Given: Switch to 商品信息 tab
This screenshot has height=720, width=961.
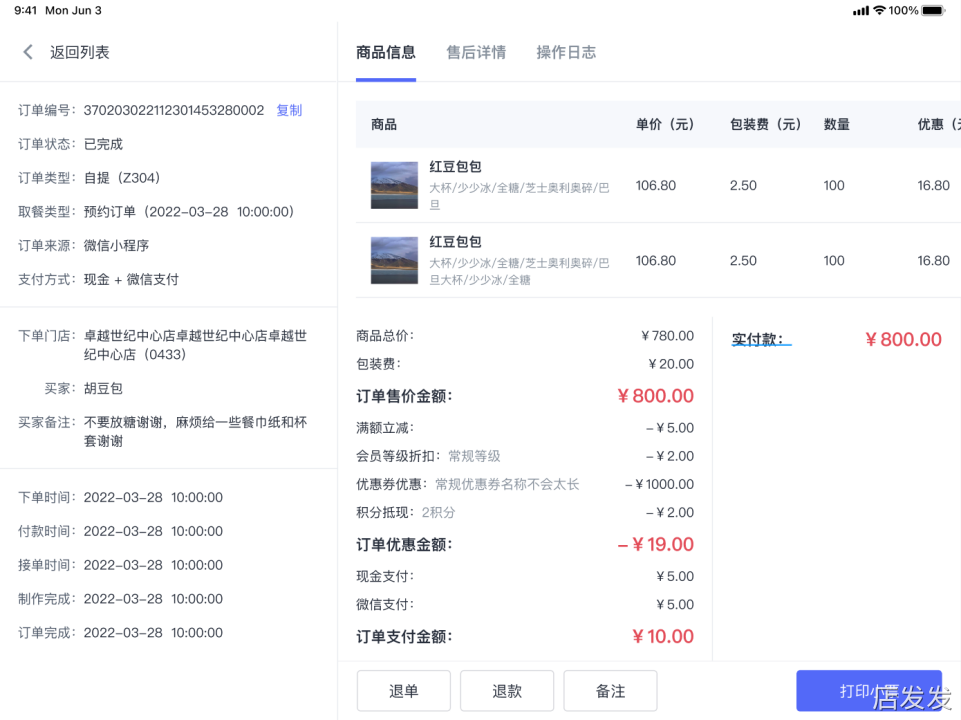Looking at the screenshot, I should click(386, 52).
